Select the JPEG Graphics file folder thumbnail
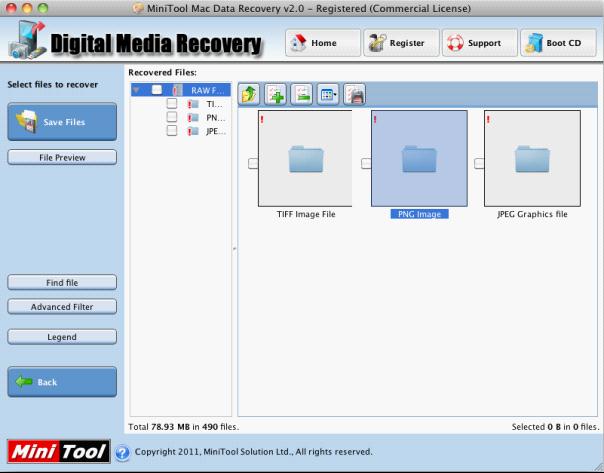 coord(532,158)
